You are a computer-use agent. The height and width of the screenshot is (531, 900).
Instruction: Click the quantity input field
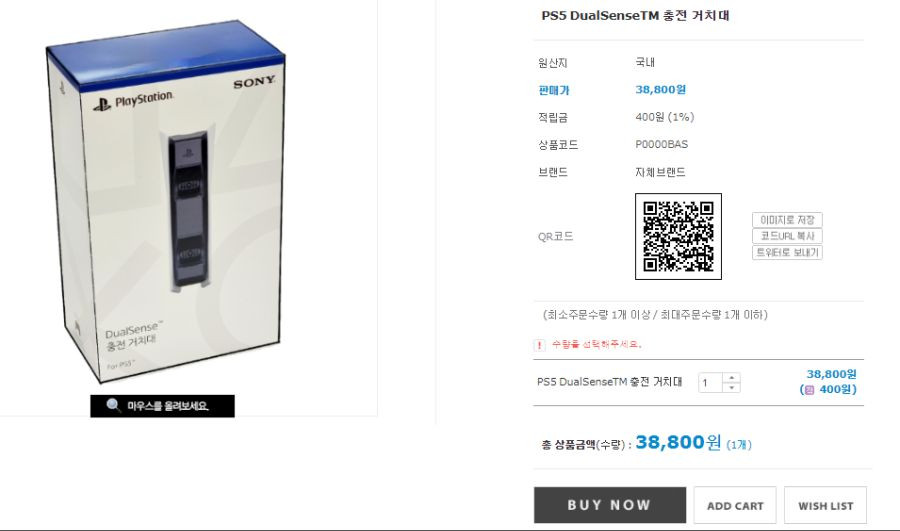[x=711, y=383]
